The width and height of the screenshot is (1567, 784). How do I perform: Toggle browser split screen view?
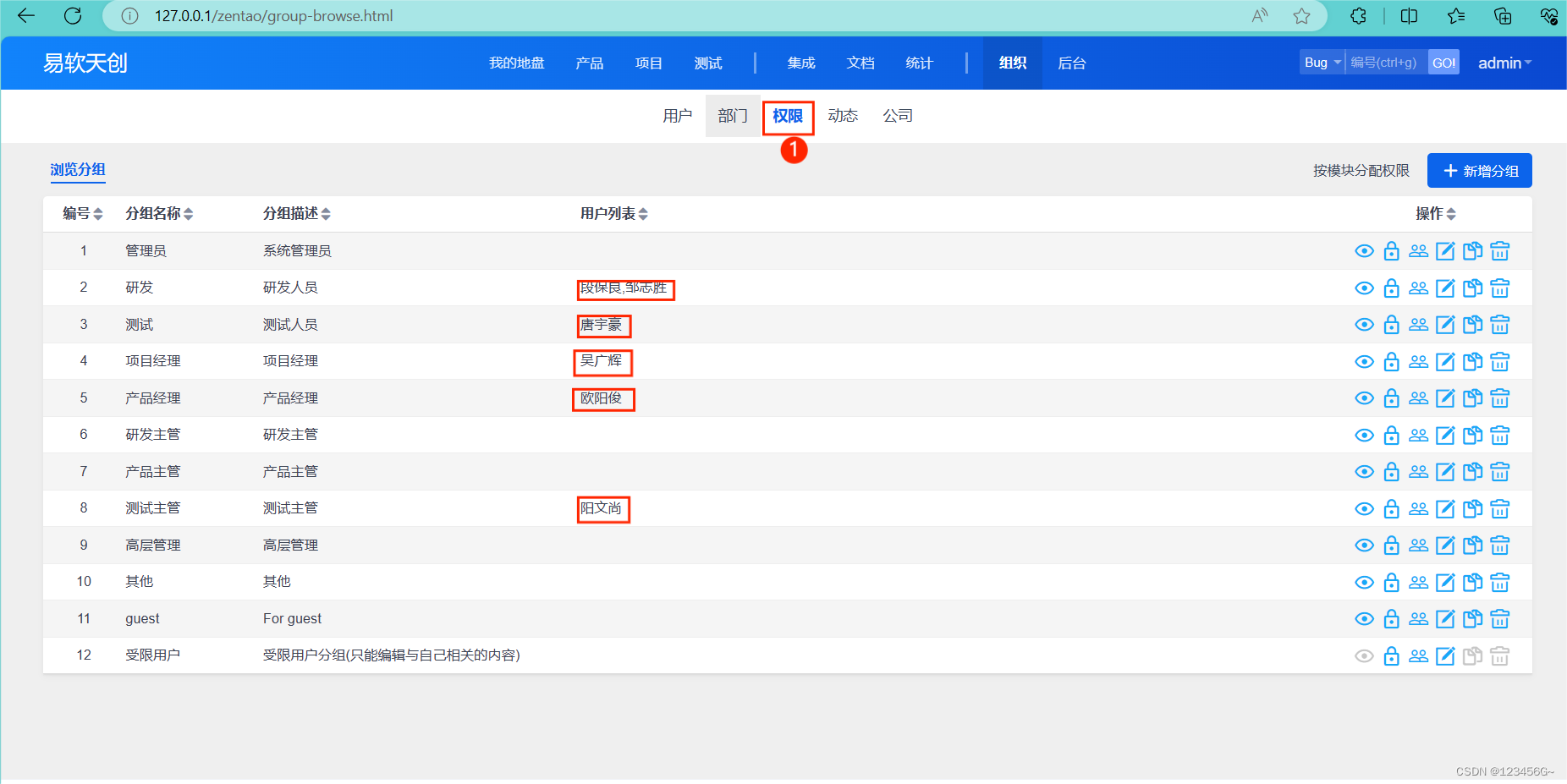[1409, 16]
